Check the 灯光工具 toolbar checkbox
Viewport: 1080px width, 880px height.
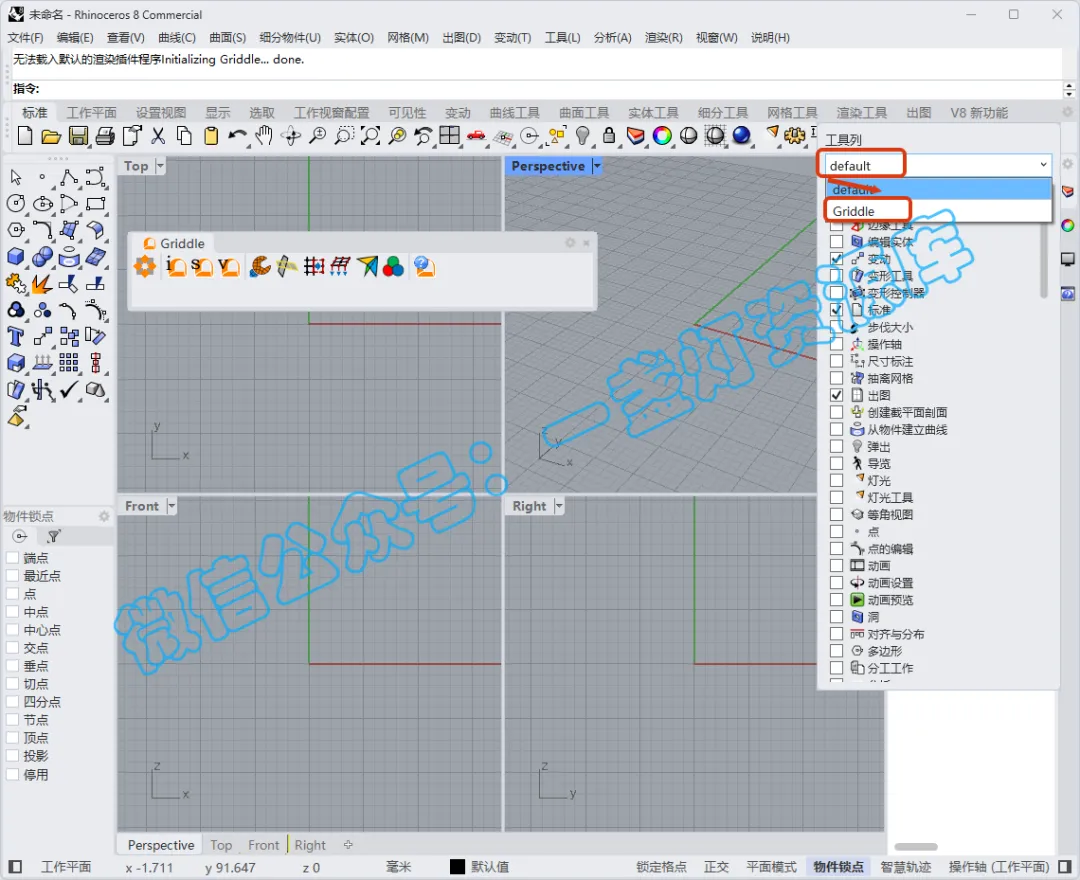[836, 497]
